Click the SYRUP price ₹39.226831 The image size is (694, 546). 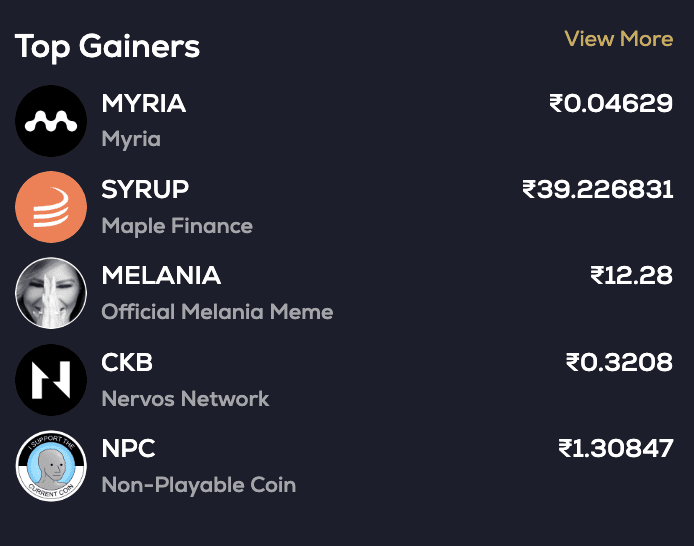click(597, 190)
